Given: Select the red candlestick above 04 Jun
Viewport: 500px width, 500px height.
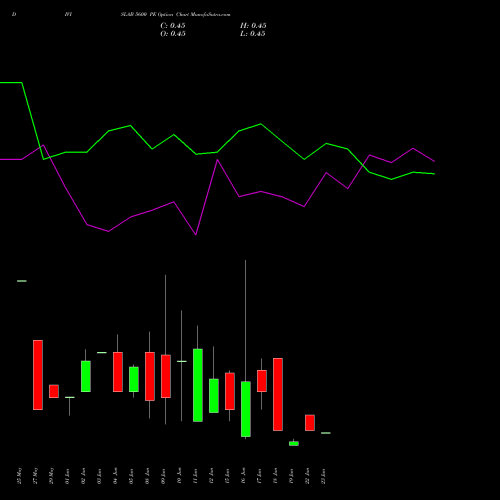Looking at the screenshot, I should [118, 372].
